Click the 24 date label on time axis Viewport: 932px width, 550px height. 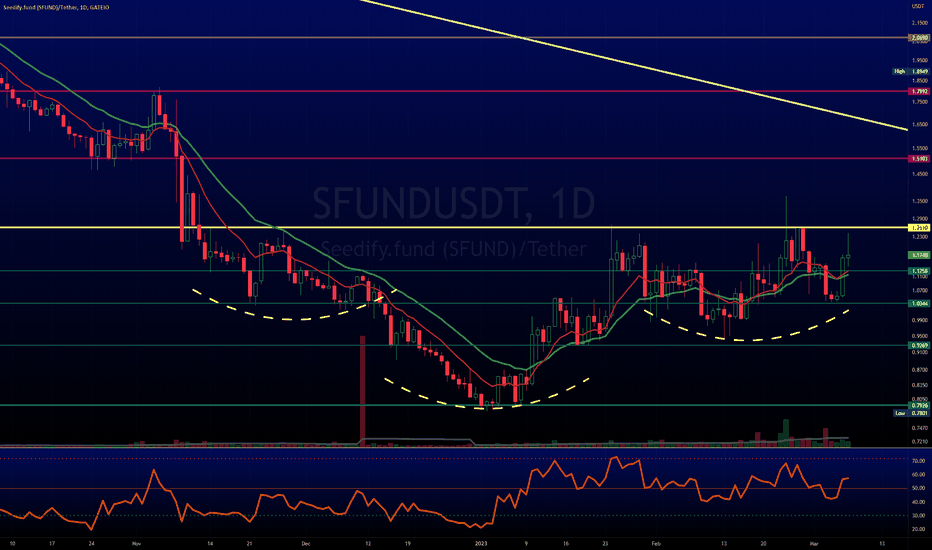(x=91, y=543)
